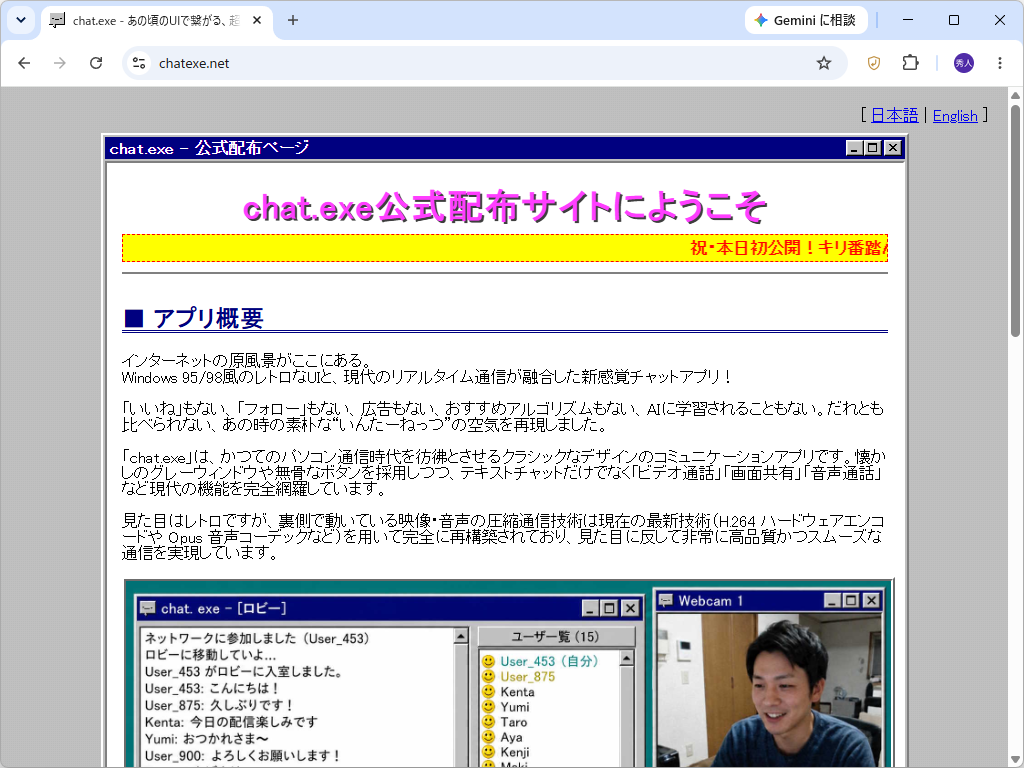Click the アプリ概要 section heading
Screen dimensions: 1024x768
[x=194, y=318]
